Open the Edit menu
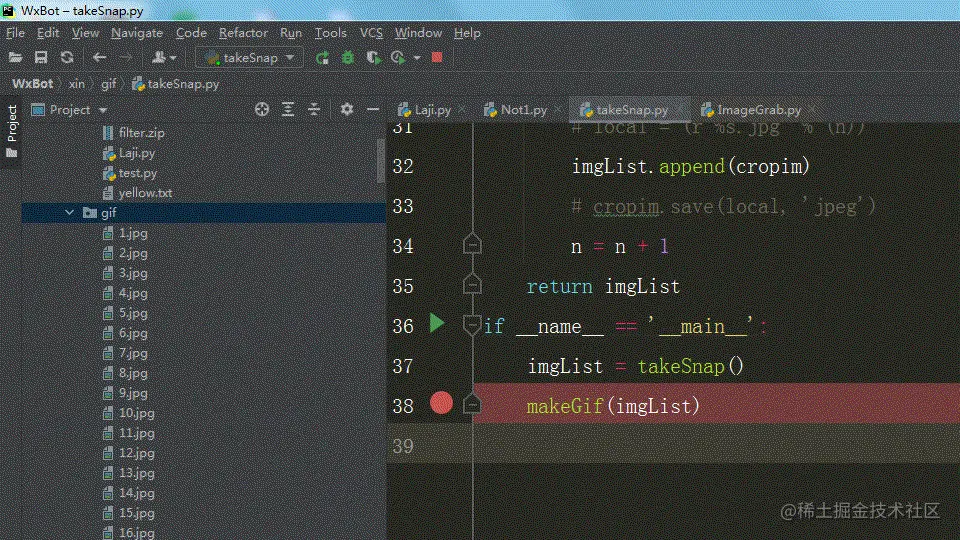This screenshot has width=960, height=540. pos(48,33)
